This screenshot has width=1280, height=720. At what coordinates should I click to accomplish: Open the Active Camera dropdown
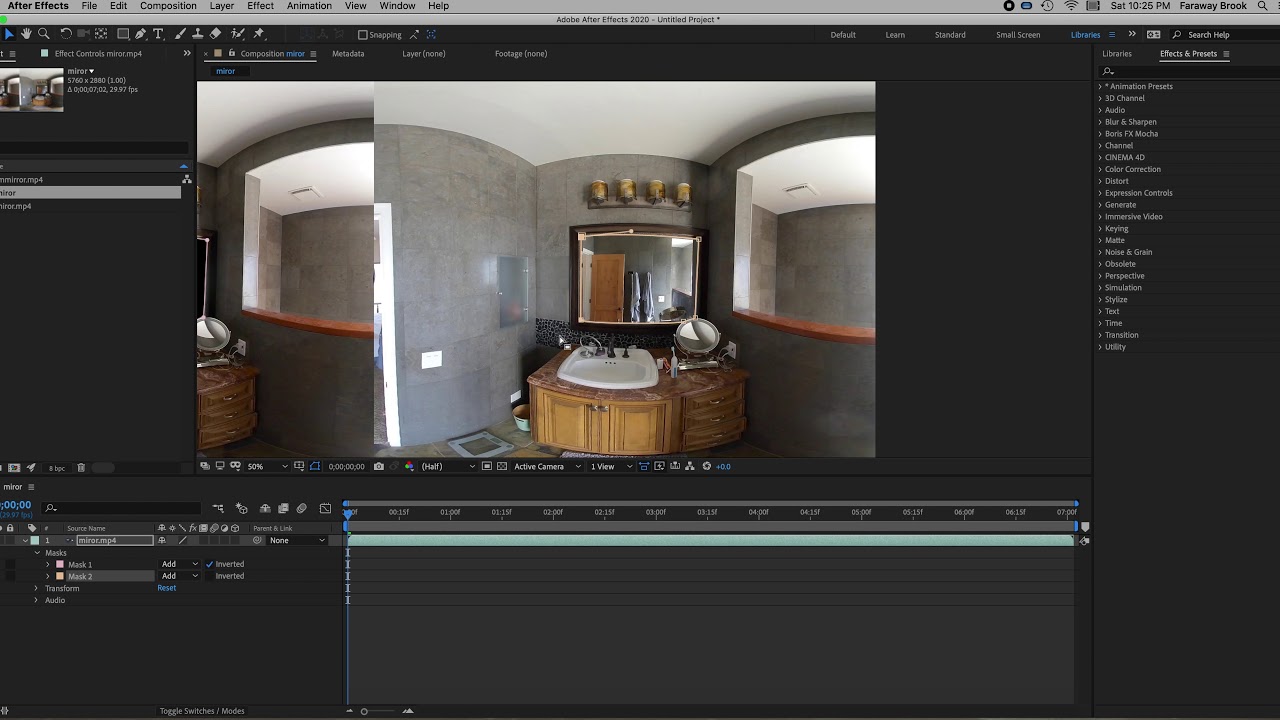point(547,466)
